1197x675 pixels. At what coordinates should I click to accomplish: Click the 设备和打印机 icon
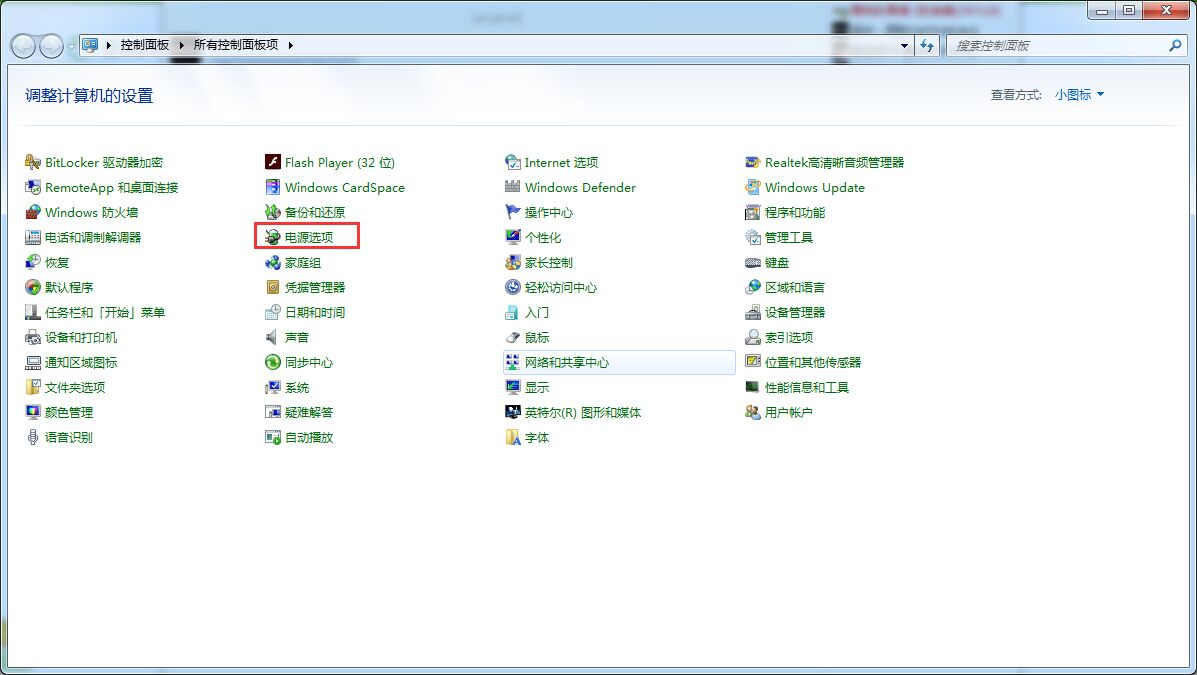pyautogui.click(x=33, y=338)
